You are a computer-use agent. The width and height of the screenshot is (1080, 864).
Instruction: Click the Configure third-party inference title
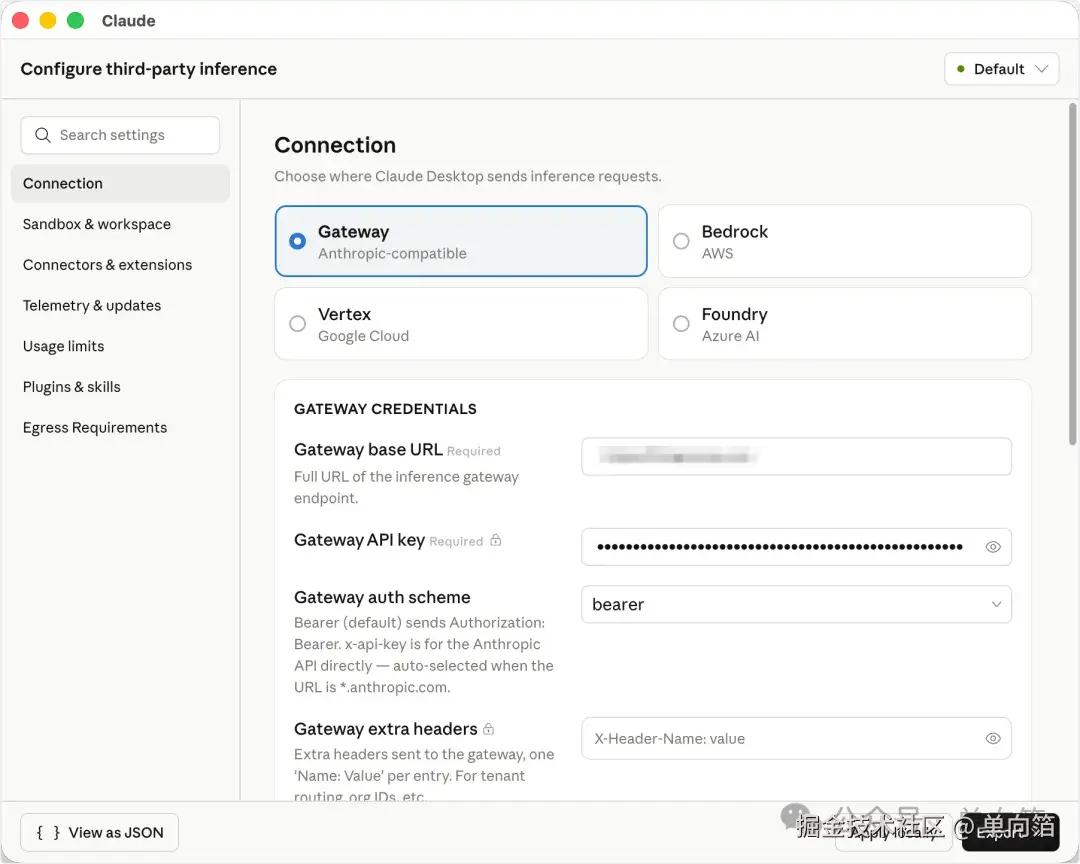(149, 69)
